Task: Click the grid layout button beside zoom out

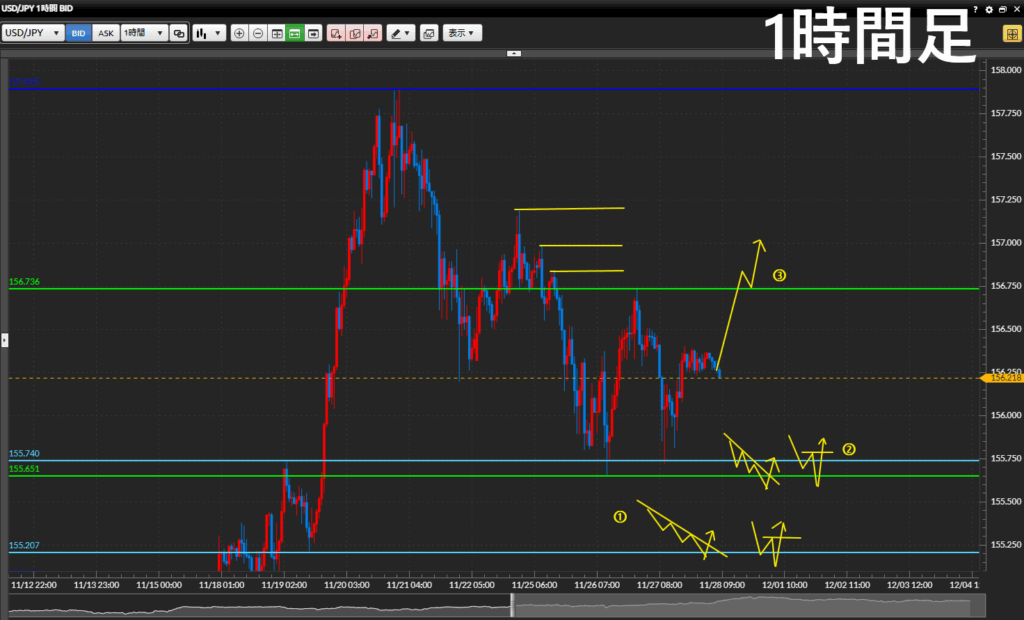Action: pos(277,33)
